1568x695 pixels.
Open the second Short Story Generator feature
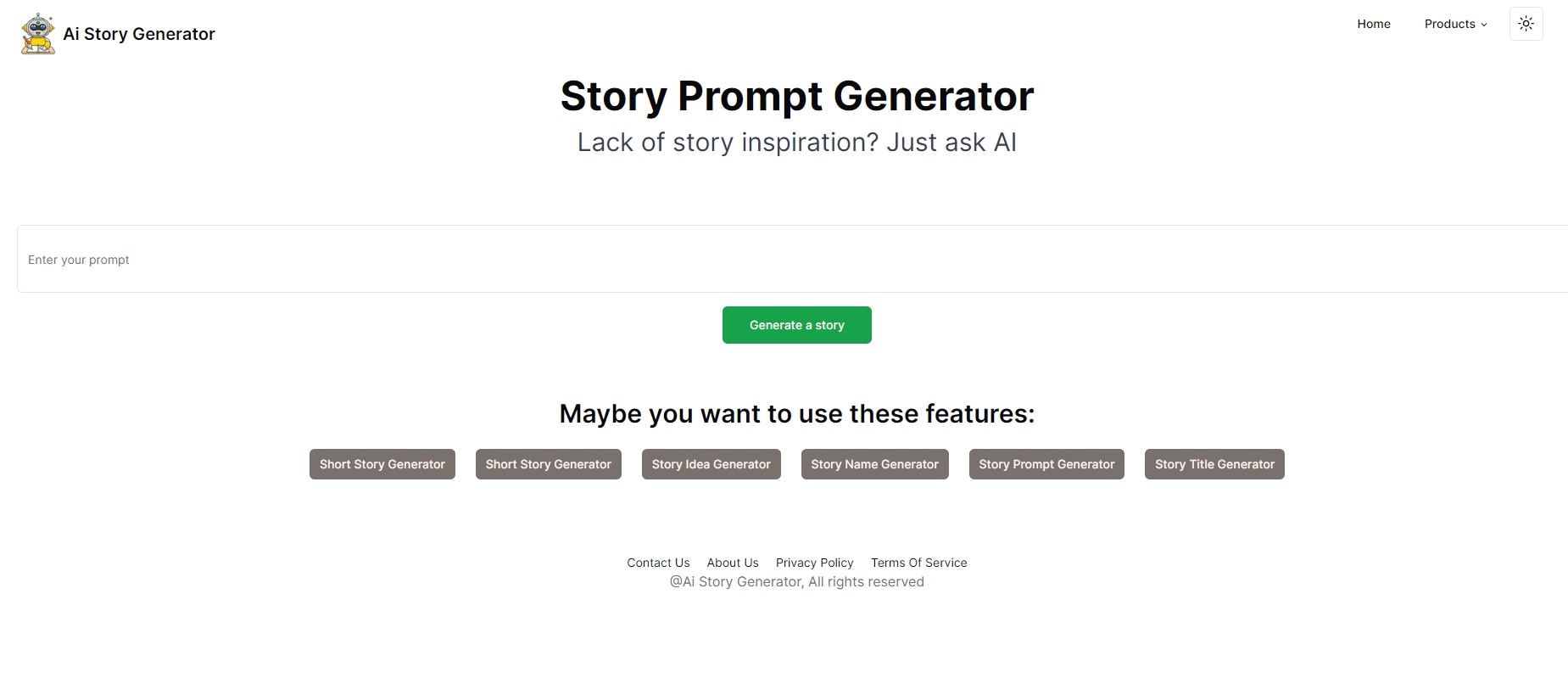548,464
